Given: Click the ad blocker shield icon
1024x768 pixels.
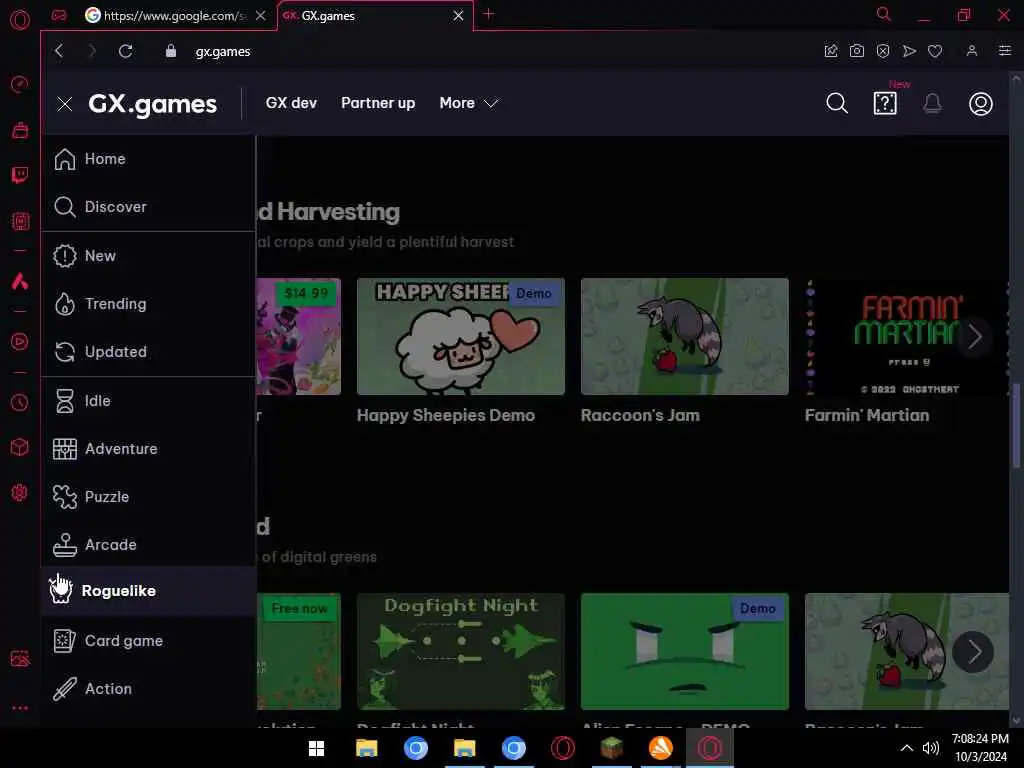Looking at the screenshot, I should (882, 51).
